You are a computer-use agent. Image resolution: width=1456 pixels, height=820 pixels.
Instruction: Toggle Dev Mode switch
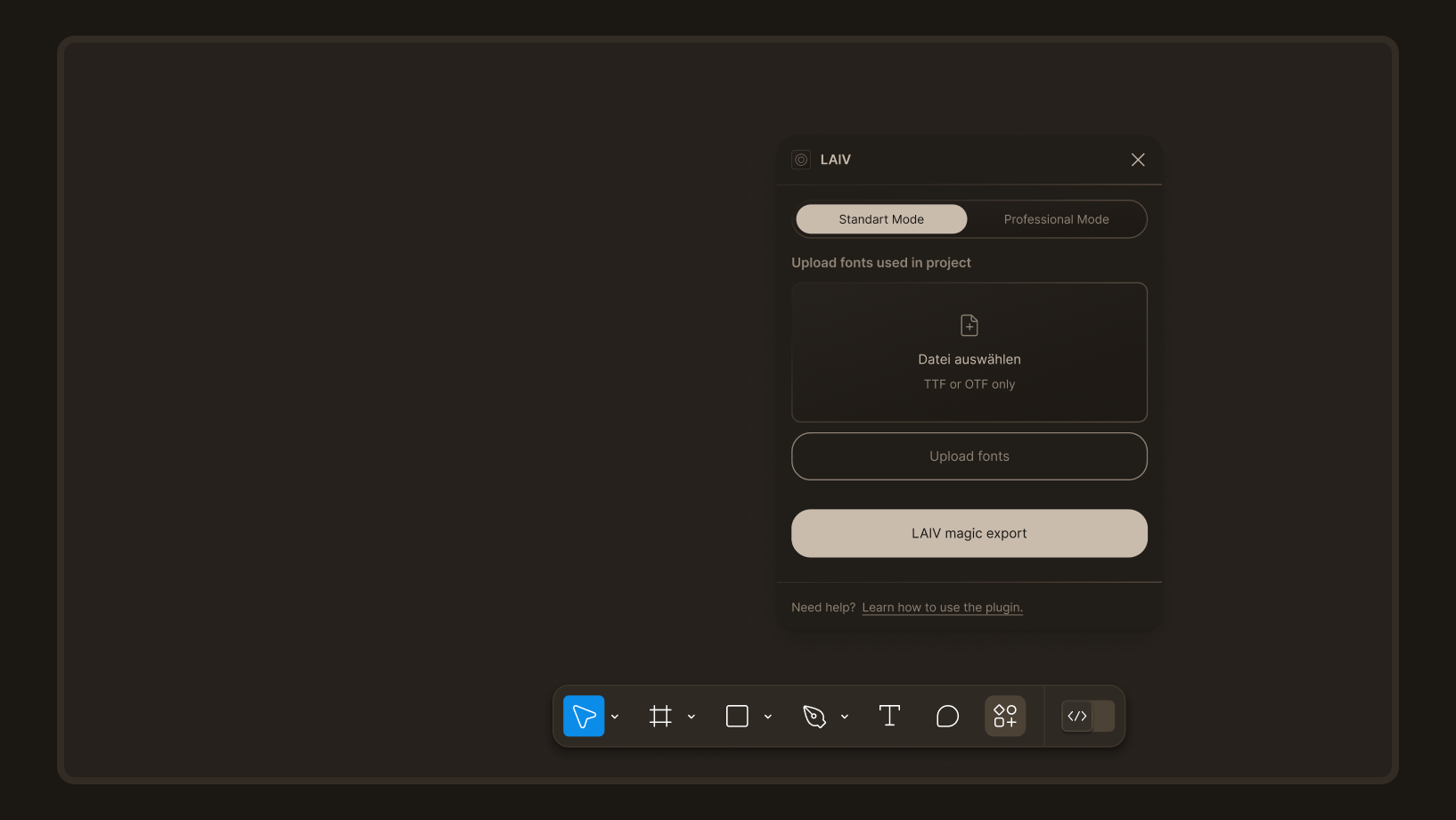click(x=1088, y=716)
